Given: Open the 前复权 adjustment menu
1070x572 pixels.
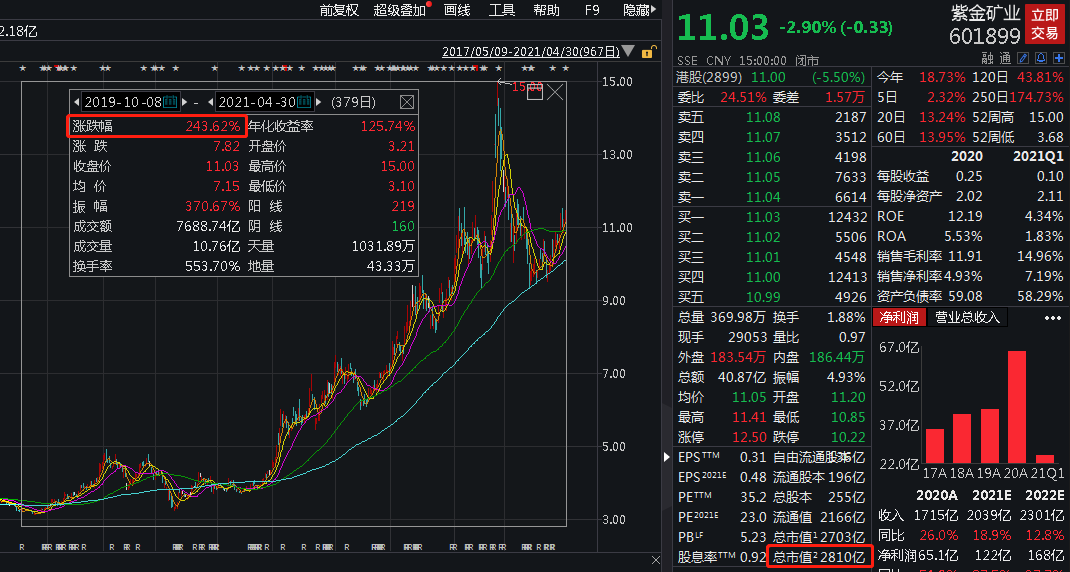Looking at the screenshot, I should click(339, 10).
